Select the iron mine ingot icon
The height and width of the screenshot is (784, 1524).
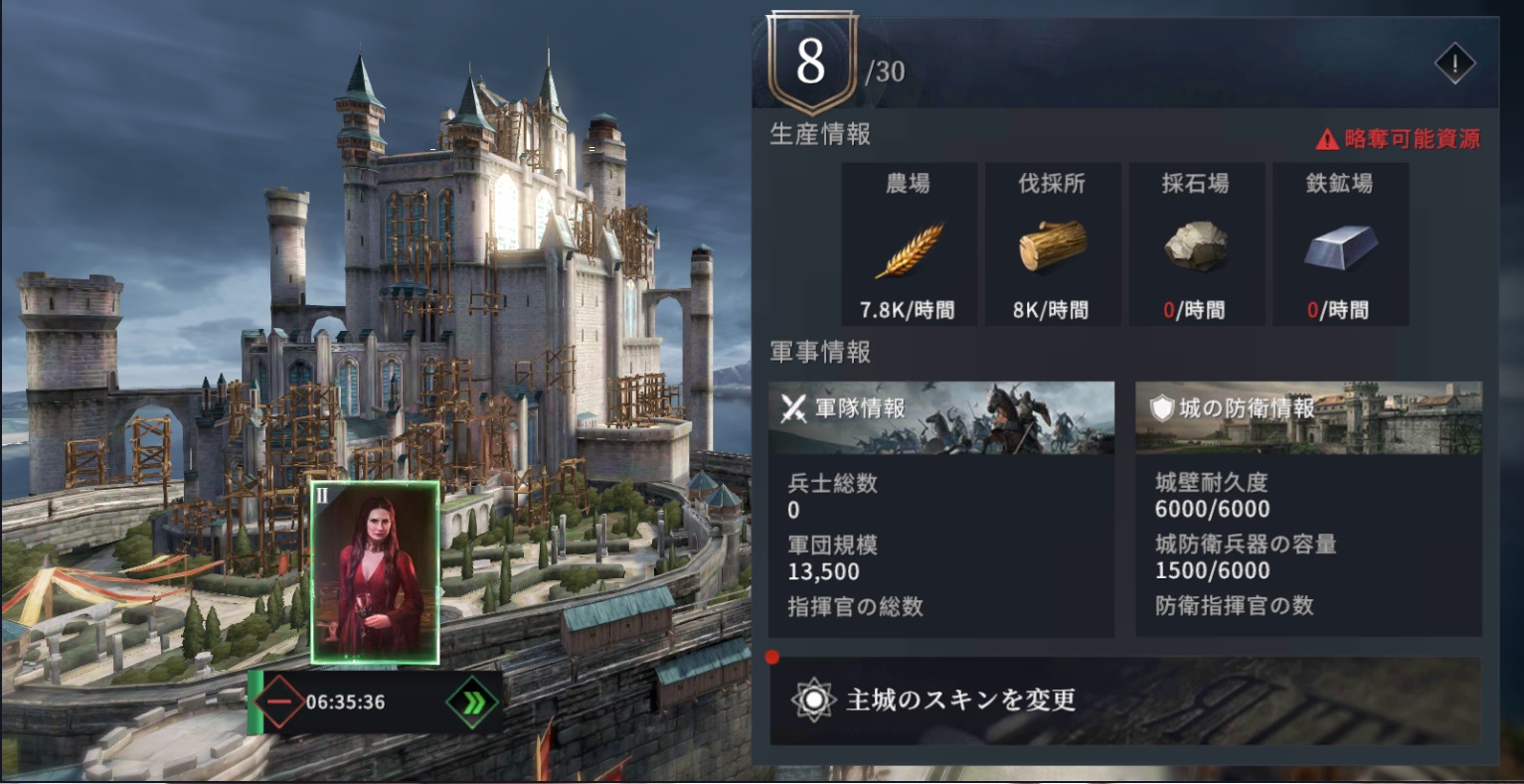pos(1340,246)
